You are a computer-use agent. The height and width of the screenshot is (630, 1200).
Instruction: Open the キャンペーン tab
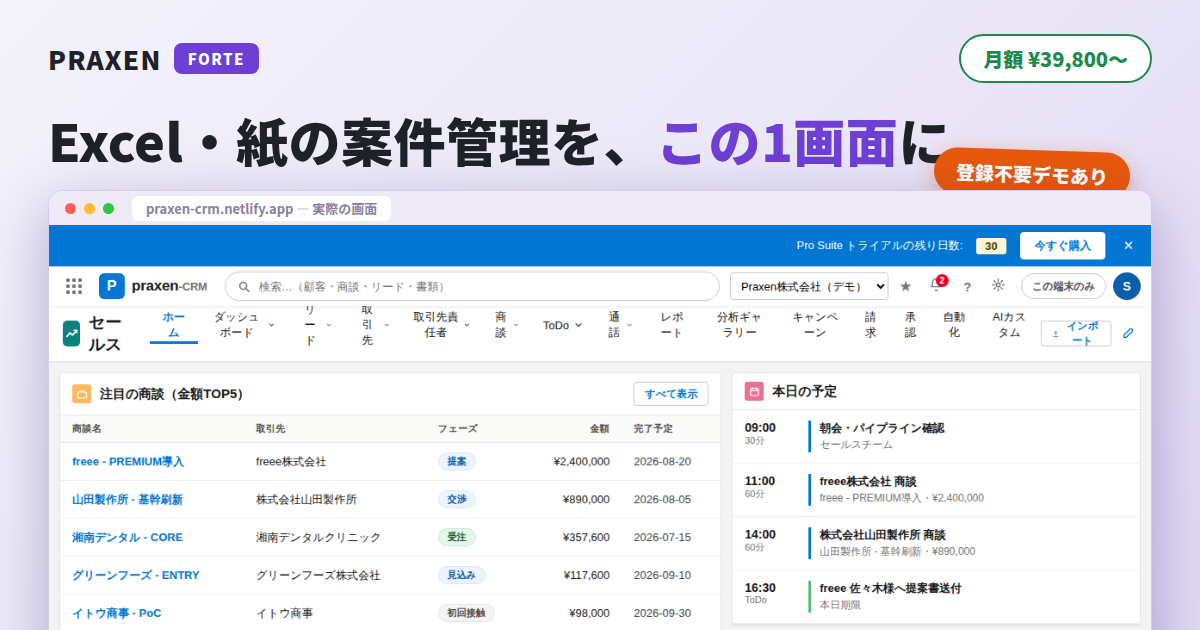[x=816, y=325]
